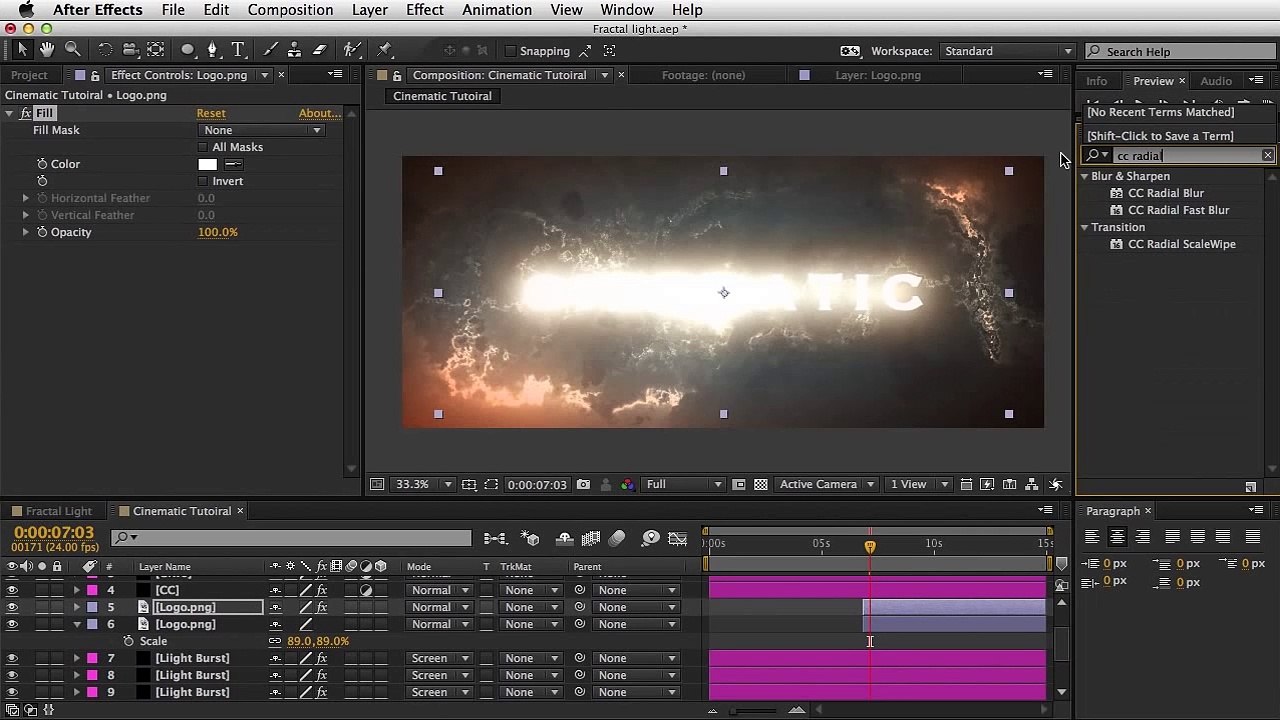Collapse the Transition effects category
Image resolution: width=1280 pixels, height=720 pixels.
click(x=1084, y=227)
